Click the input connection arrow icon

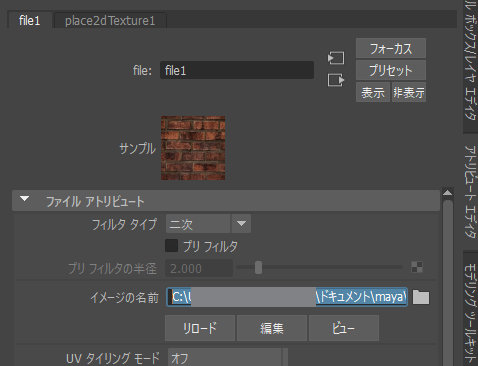336,58
